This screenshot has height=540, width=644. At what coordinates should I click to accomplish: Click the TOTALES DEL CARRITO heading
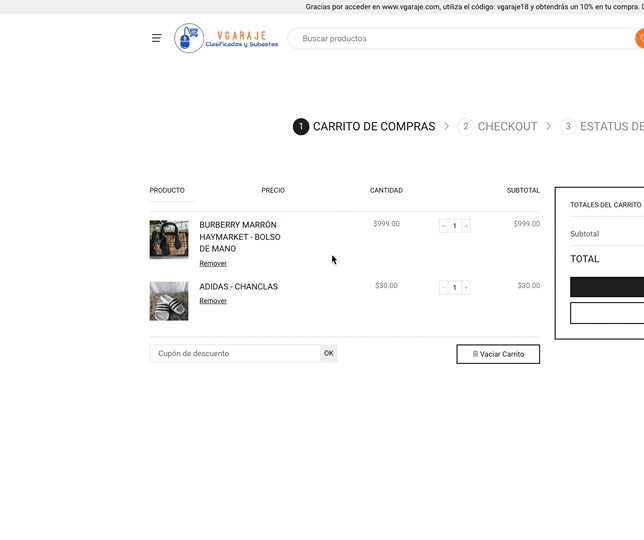(606, 205)
